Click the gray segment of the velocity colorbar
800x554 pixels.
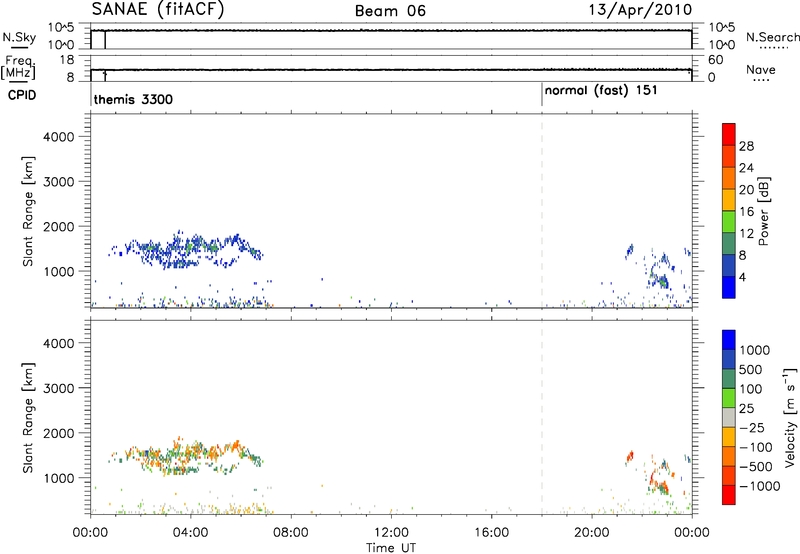pyautogui.click(x=729, y=417)
